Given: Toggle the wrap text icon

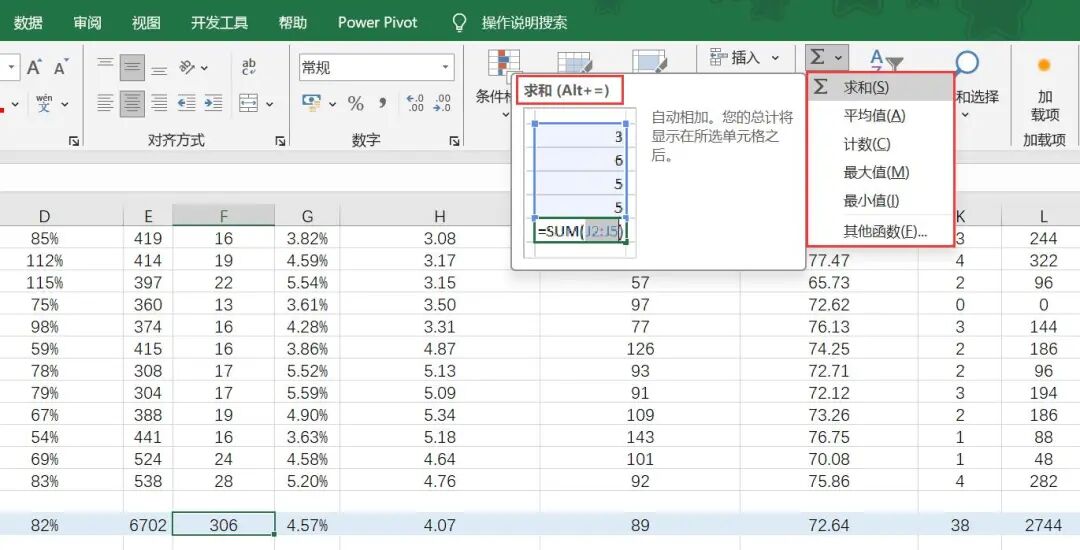Looking at the screenshot, I should pos(249,67).
